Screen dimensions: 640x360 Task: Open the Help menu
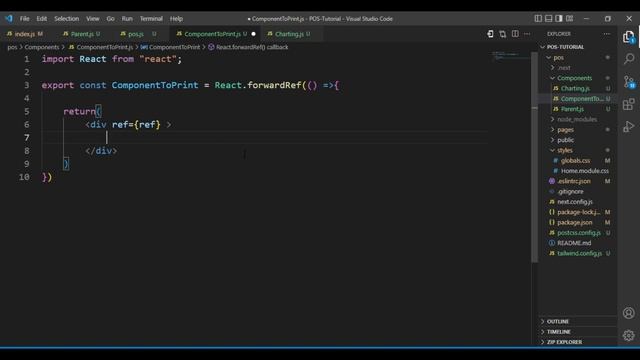[176, 19]
